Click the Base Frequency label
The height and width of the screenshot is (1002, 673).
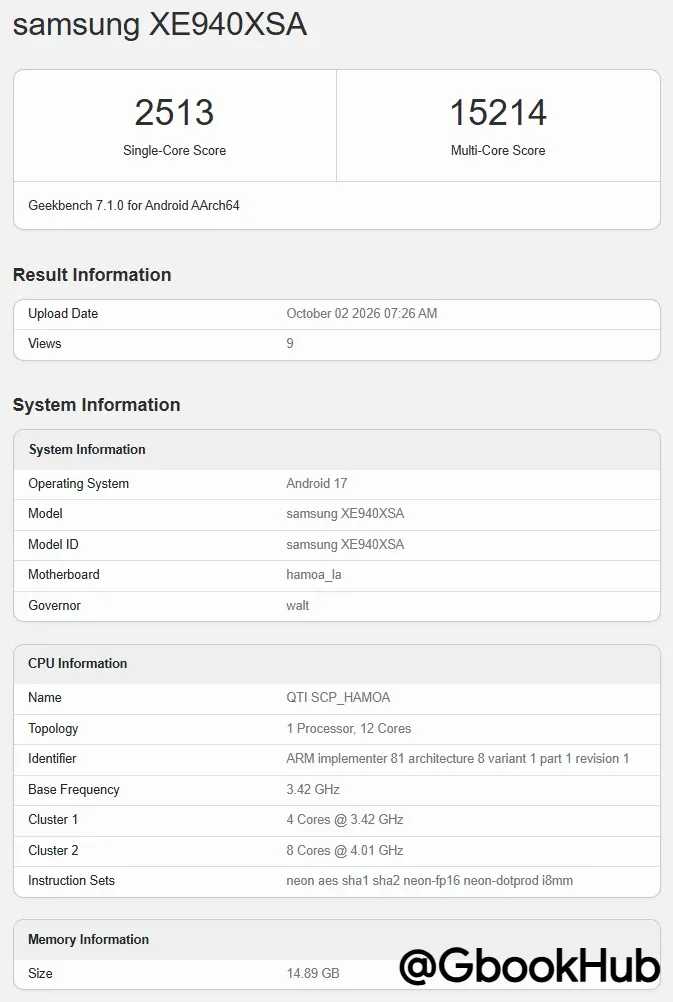pos(73,789)
